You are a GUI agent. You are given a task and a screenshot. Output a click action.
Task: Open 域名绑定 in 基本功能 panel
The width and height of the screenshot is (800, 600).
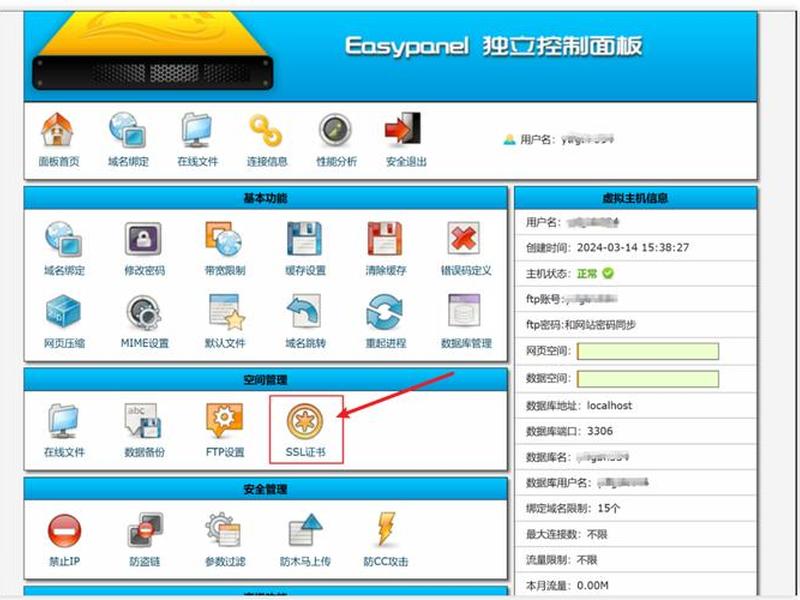[64, 238]
